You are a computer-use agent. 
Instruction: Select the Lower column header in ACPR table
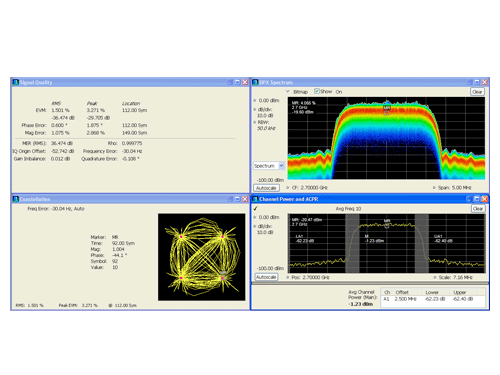pos(432,292)
